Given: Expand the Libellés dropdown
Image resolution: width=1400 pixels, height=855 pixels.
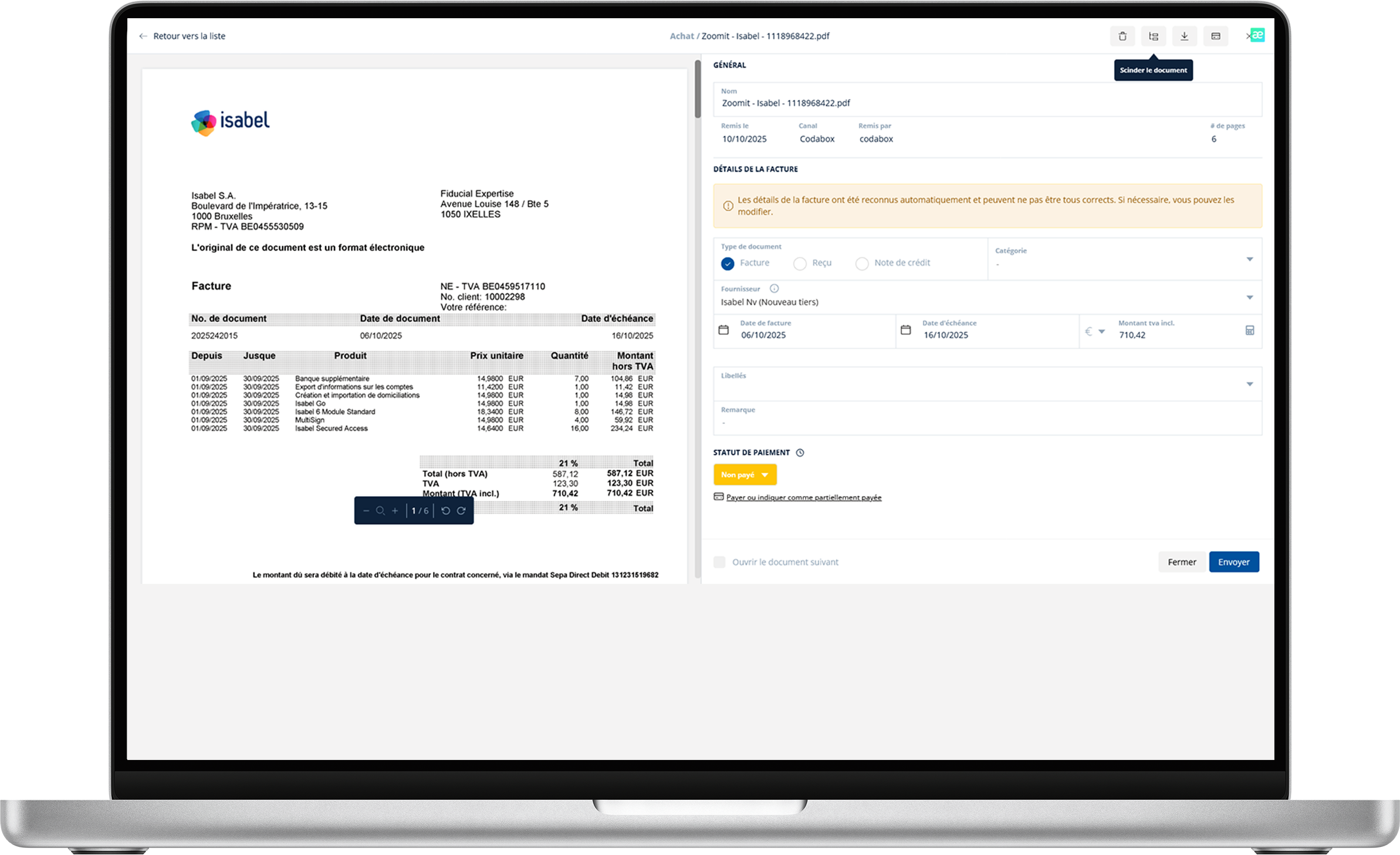Looking at the screenshot, I should point(1250,384).
